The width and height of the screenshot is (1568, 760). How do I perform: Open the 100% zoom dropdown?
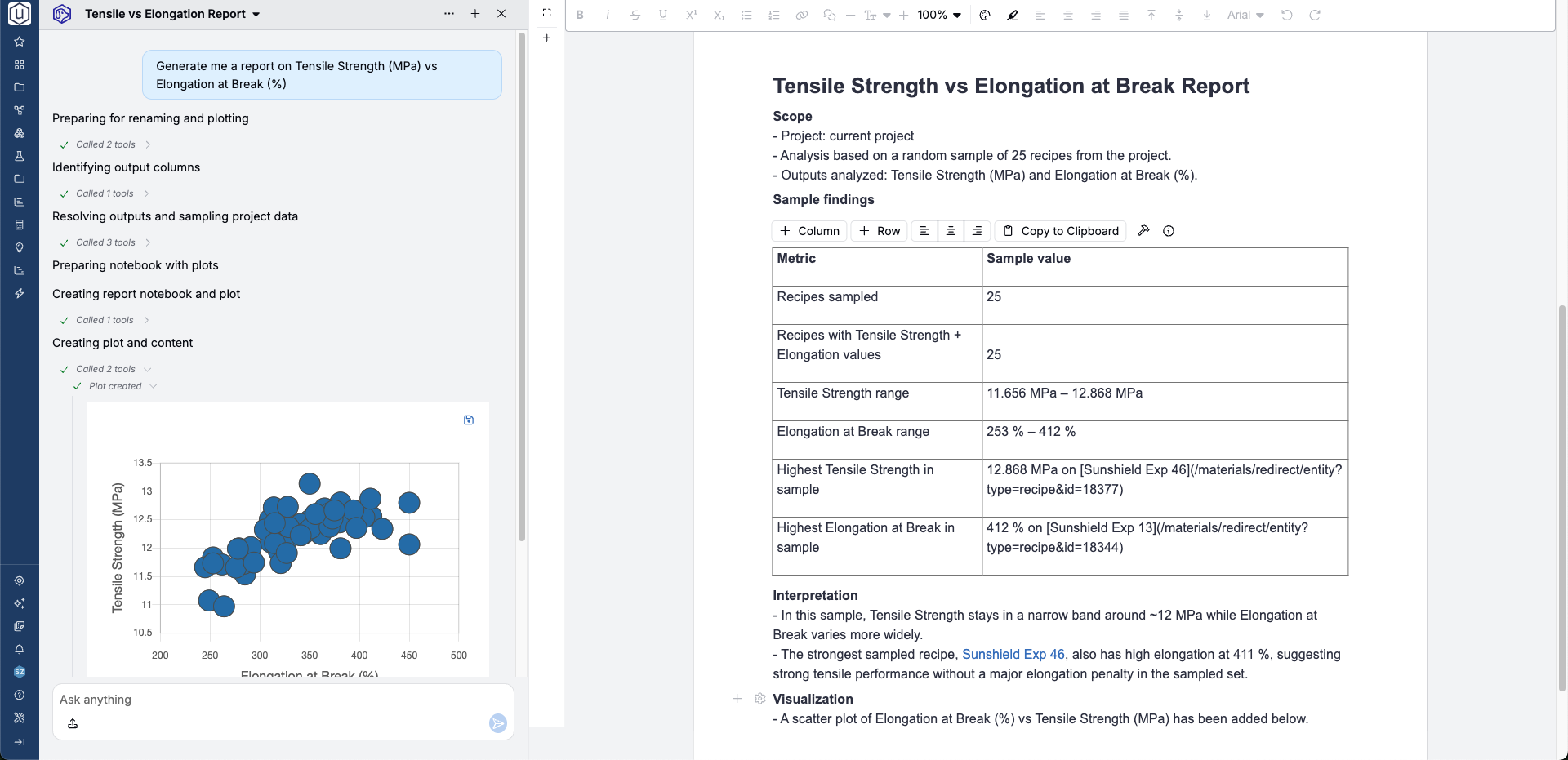939,15
